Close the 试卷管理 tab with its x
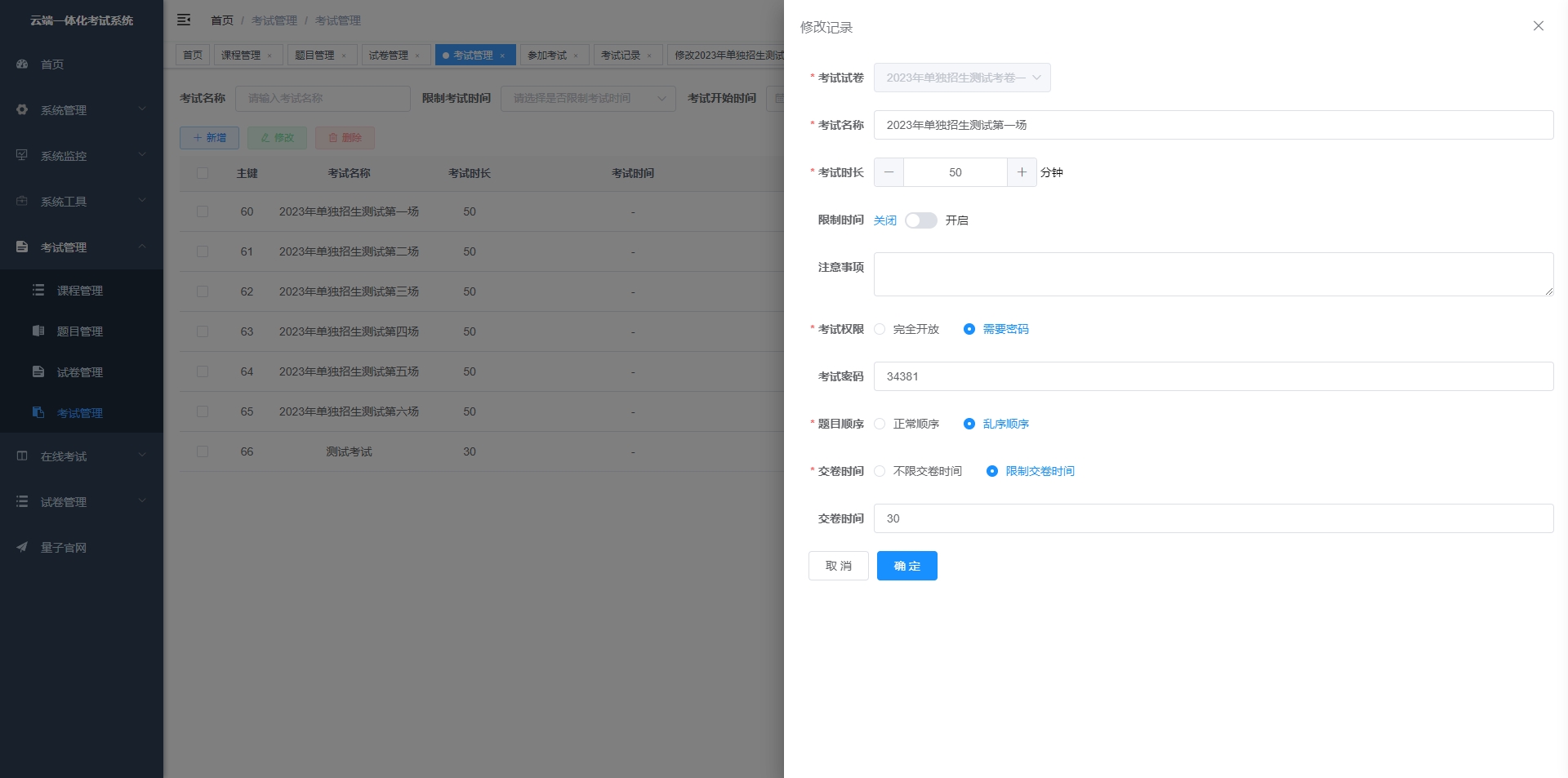The height and width of the screenshot is (778, 1568). (417, 56)
